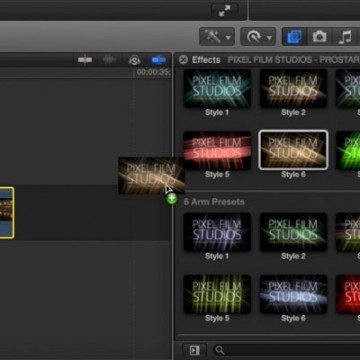Image resolution: width=360 pixels, height=360 pixels.
Task: Click the Retime speedometer icon
Action: click(x=254, y=37)
